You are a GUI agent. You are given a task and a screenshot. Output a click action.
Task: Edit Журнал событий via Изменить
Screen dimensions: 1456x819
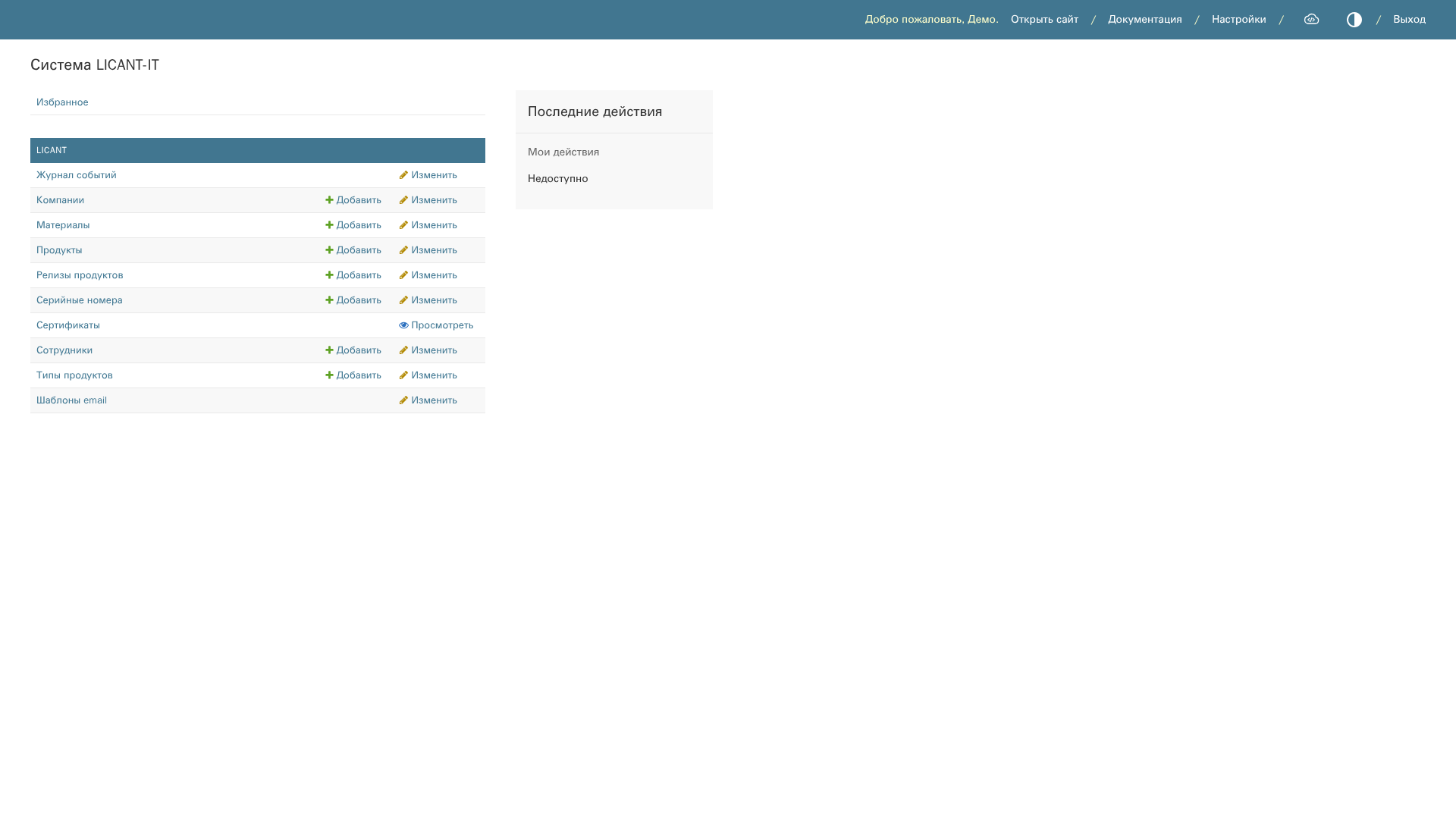428,175
